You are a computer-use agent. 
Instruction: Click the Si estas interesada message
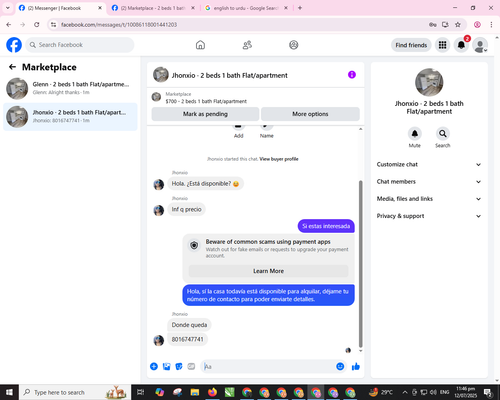(326, 226)
